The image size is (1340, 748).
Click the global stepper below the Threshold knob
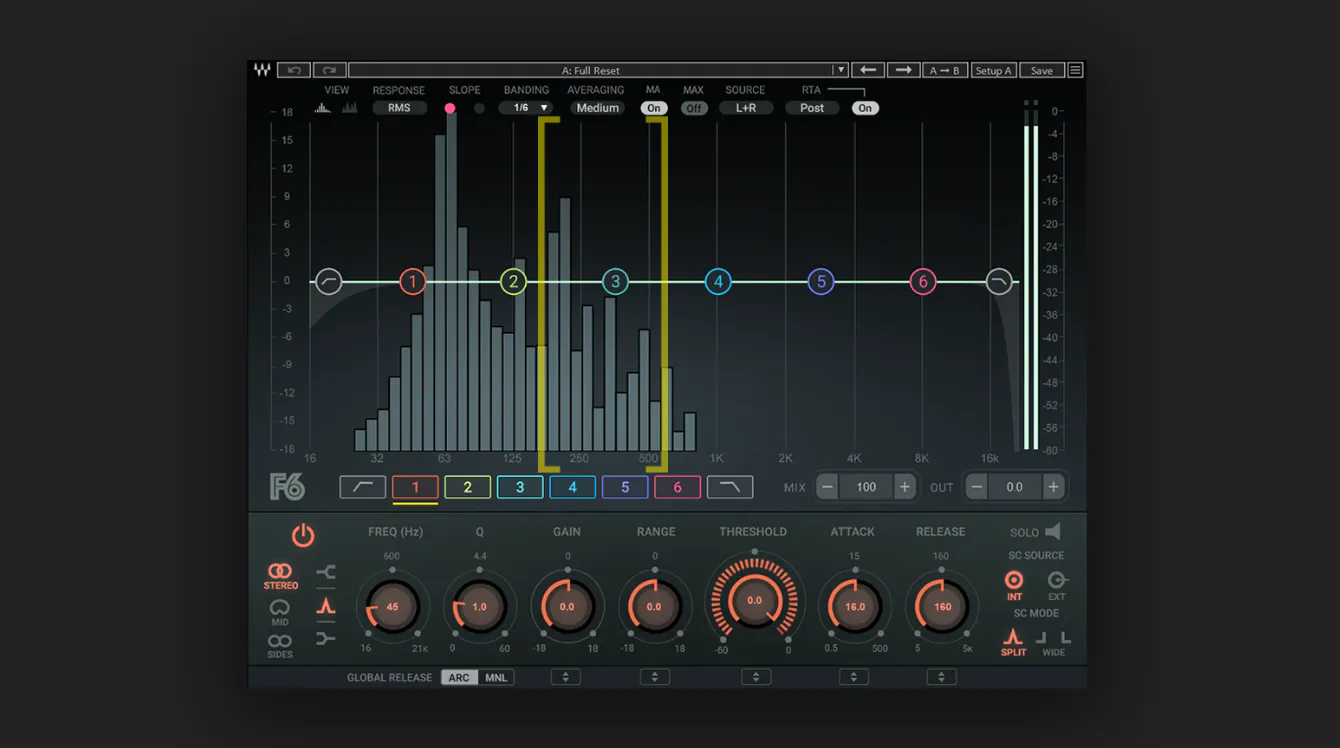point(756,677)
